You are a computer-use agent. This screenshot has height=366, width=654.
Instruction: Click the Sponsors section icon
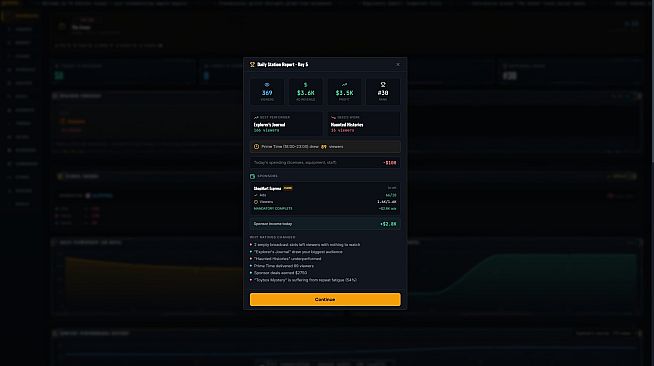point(252,176)
